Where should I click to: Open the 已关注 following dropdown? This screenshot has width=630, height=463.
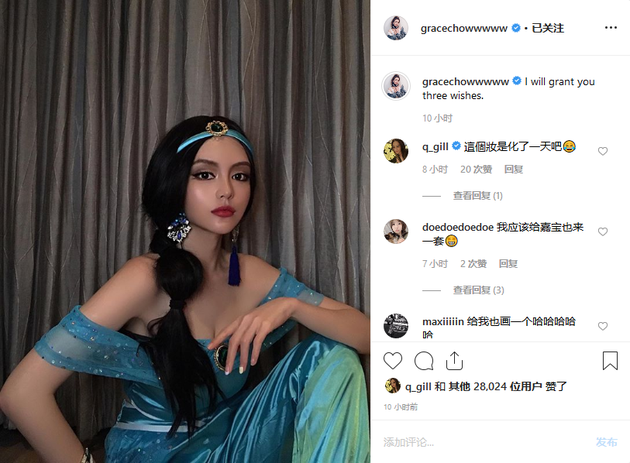[x=548, y=28]
